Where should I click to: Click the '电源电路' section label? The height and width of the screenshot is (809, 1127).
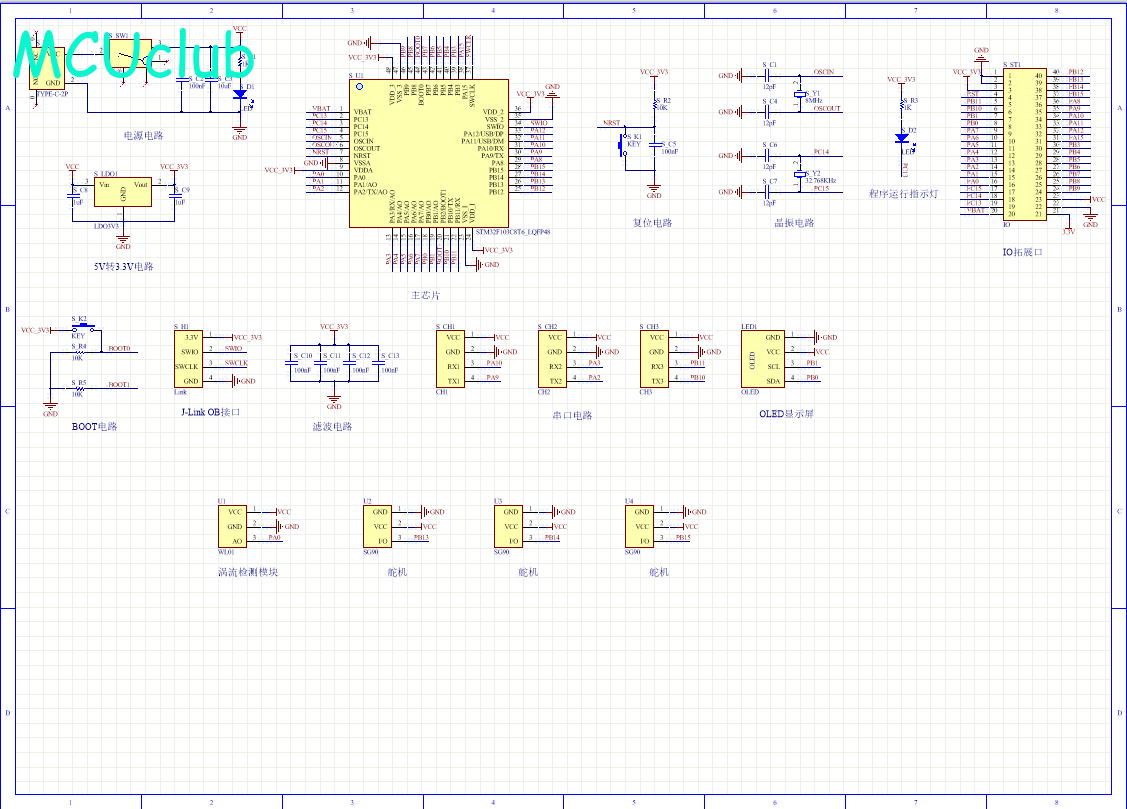click(x=144, y=135)
